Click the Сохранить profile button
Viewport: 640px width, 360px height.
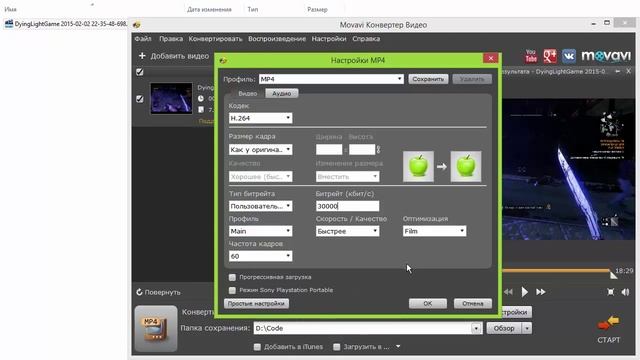coord(428,79)
